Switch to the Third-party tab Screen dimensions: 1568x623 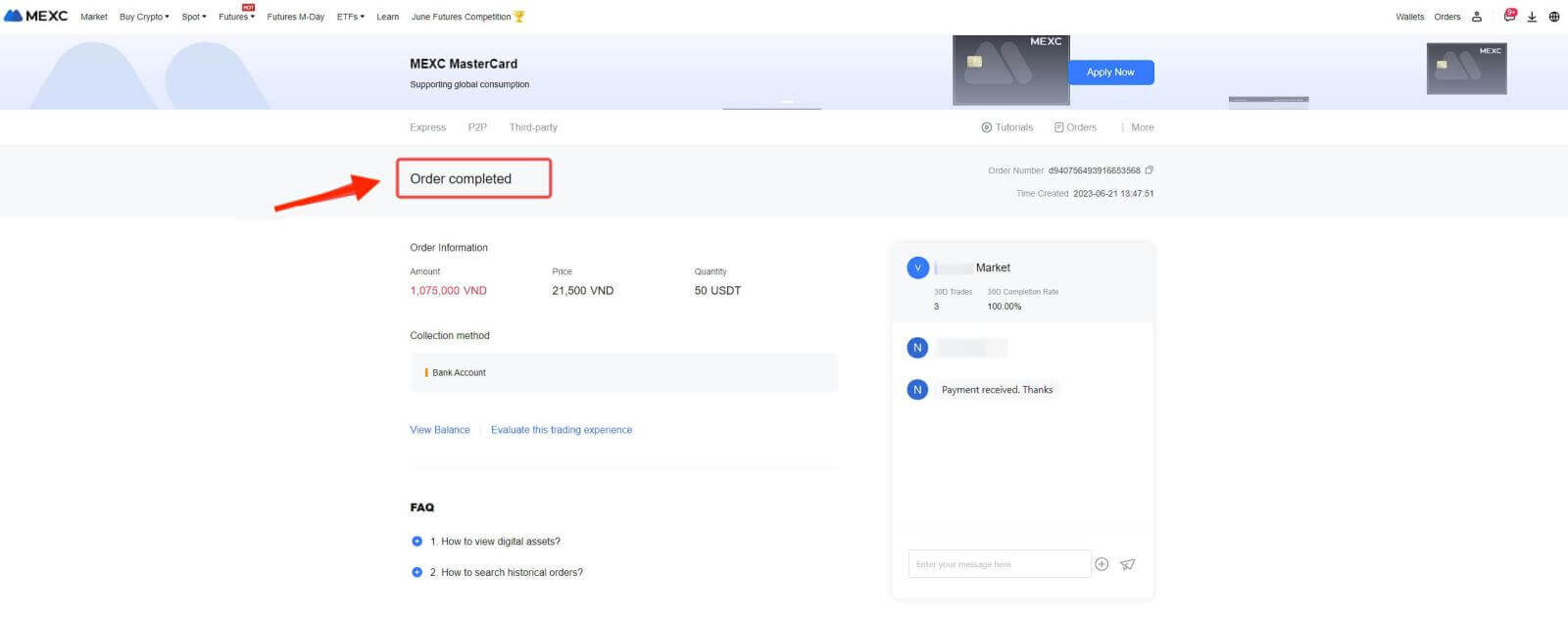point(533,127)
